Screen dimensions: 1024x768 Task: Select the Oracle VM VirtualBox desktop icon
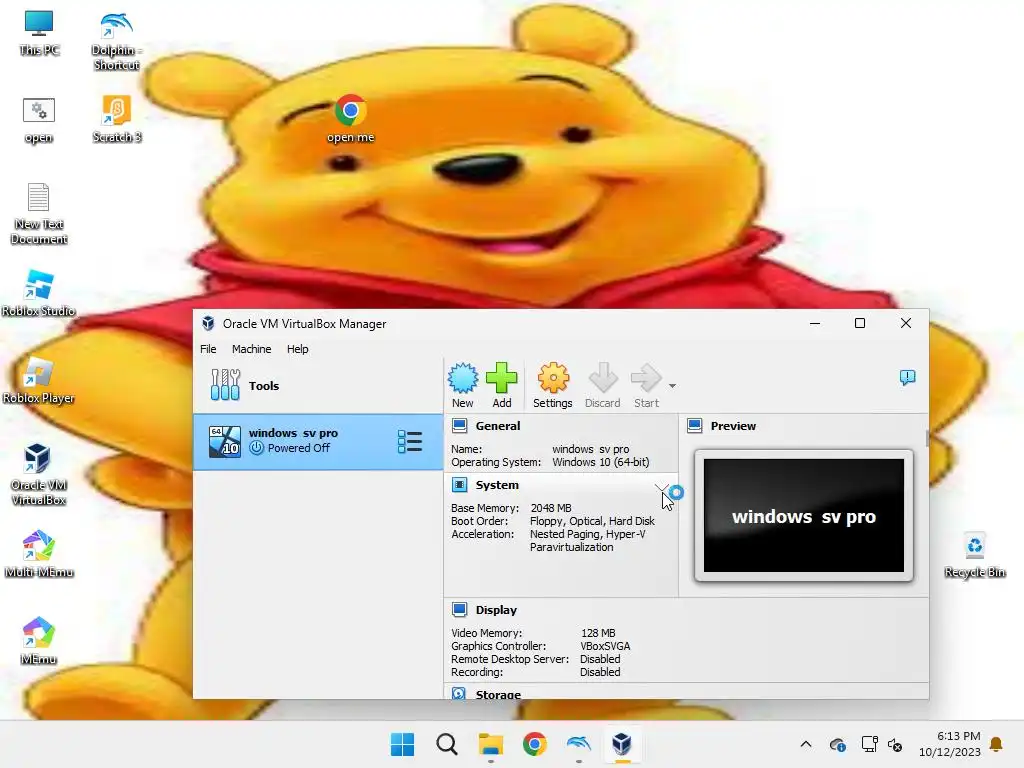(38, 474)
